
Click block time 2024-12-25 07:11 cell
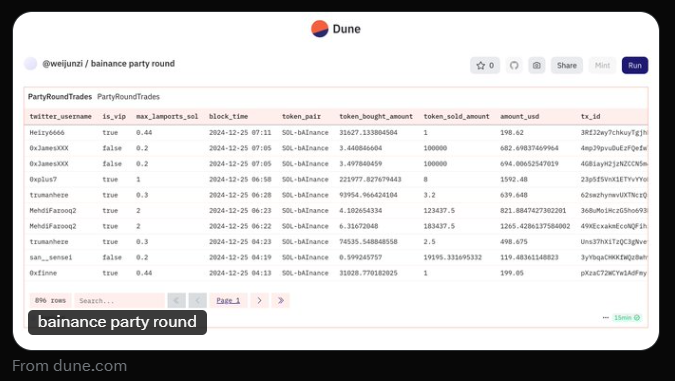click(240, 133)
